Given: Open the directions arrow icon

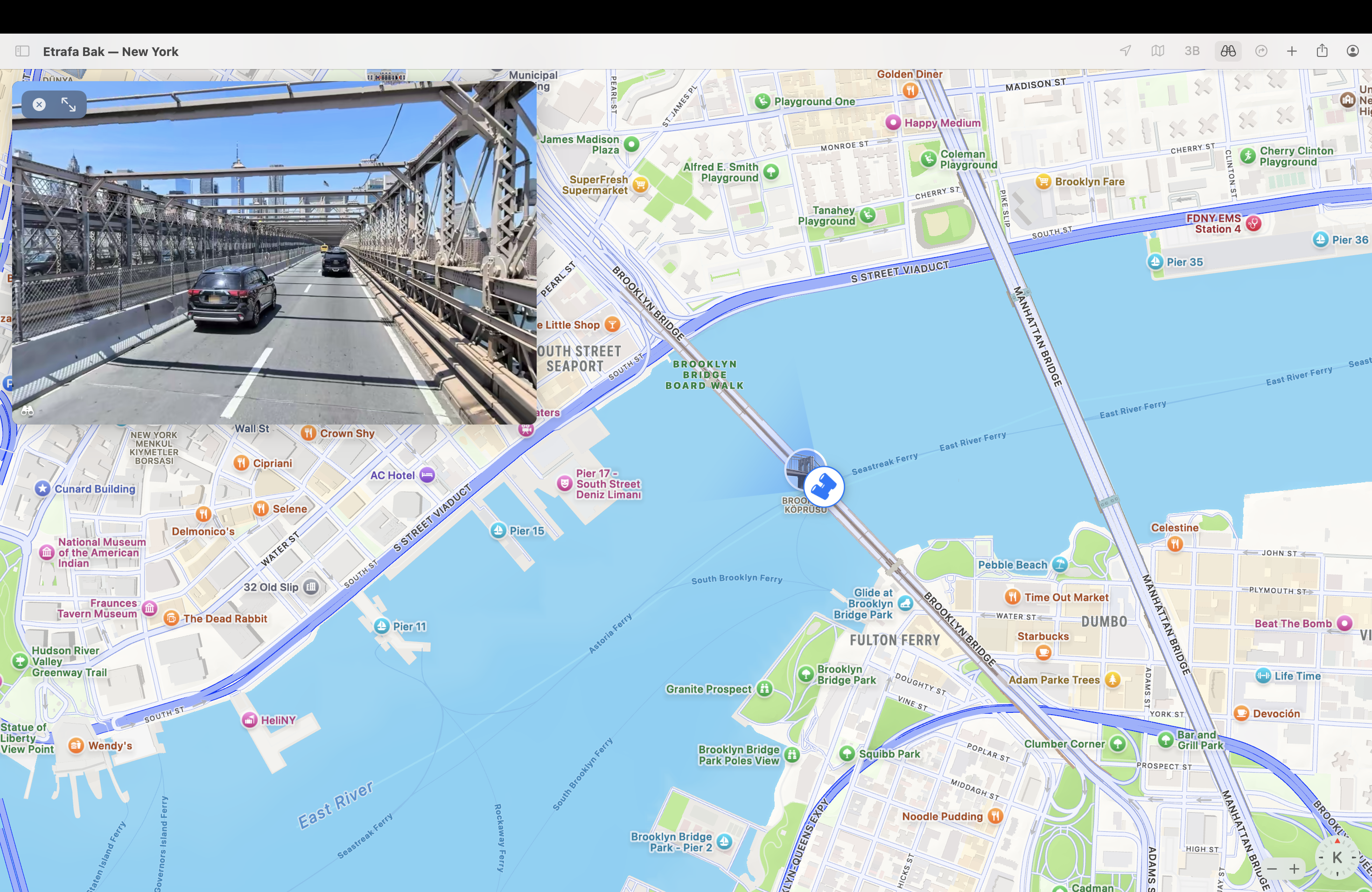Looking at the screenshot, I should coord(1261,51).
